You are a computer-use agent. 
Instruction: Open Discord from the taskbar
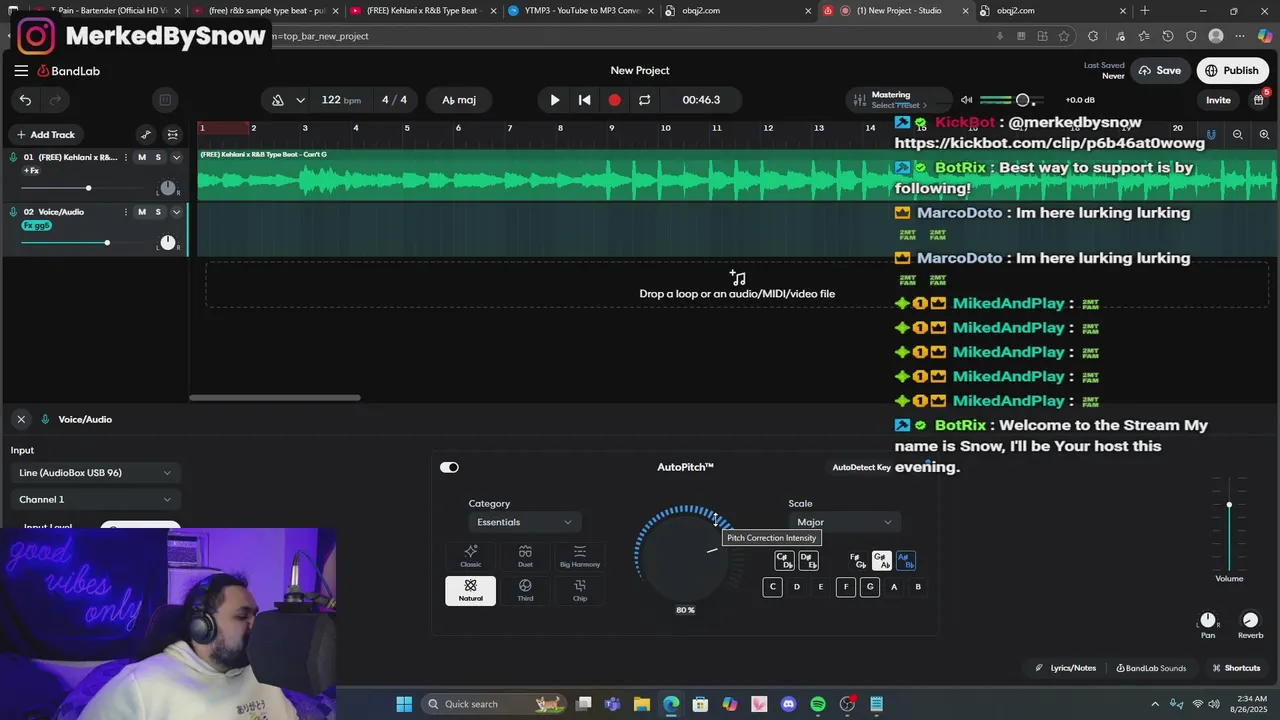coord(789,704)
